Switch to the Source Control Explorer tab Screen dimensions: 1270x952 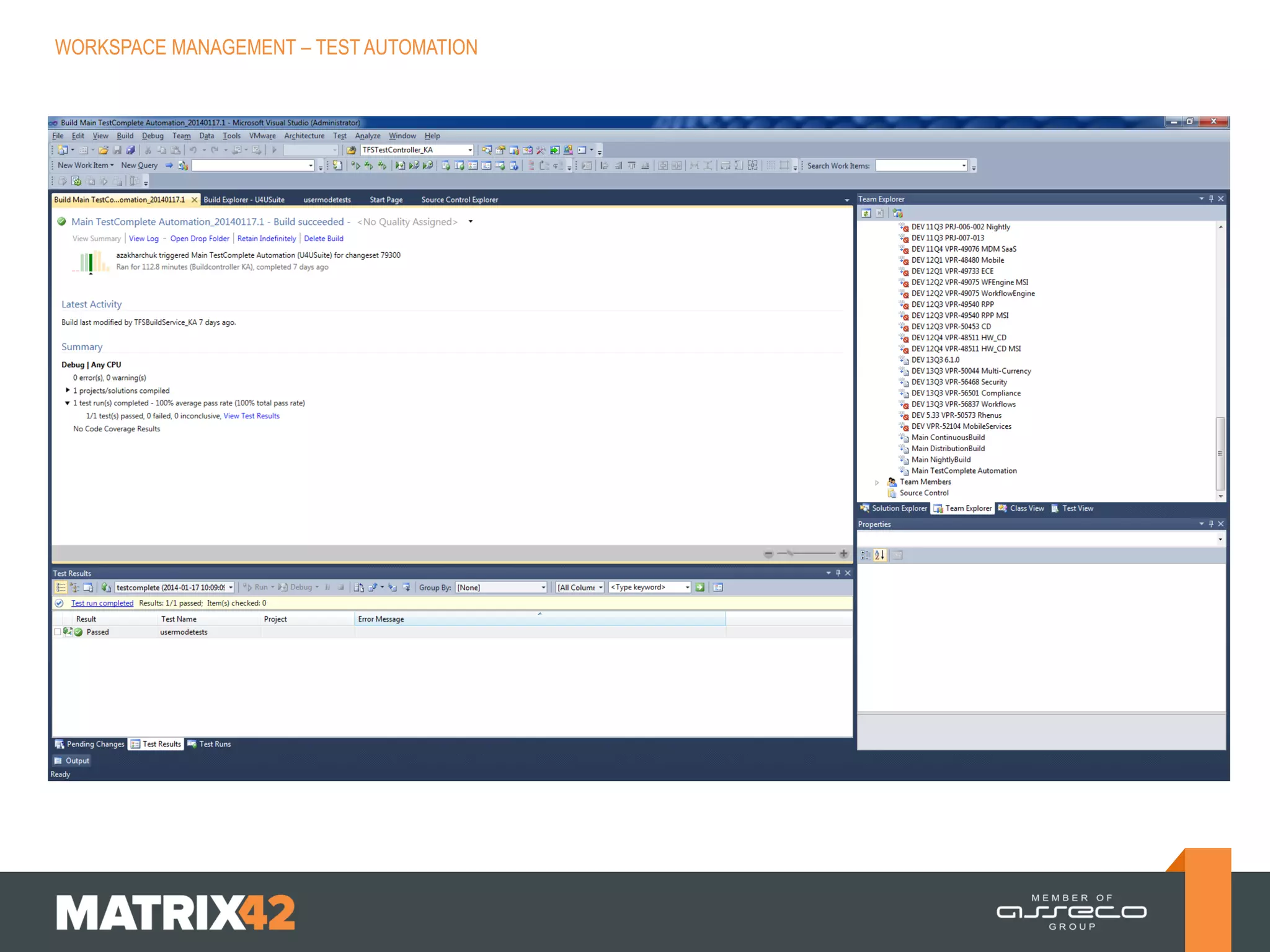460,200
